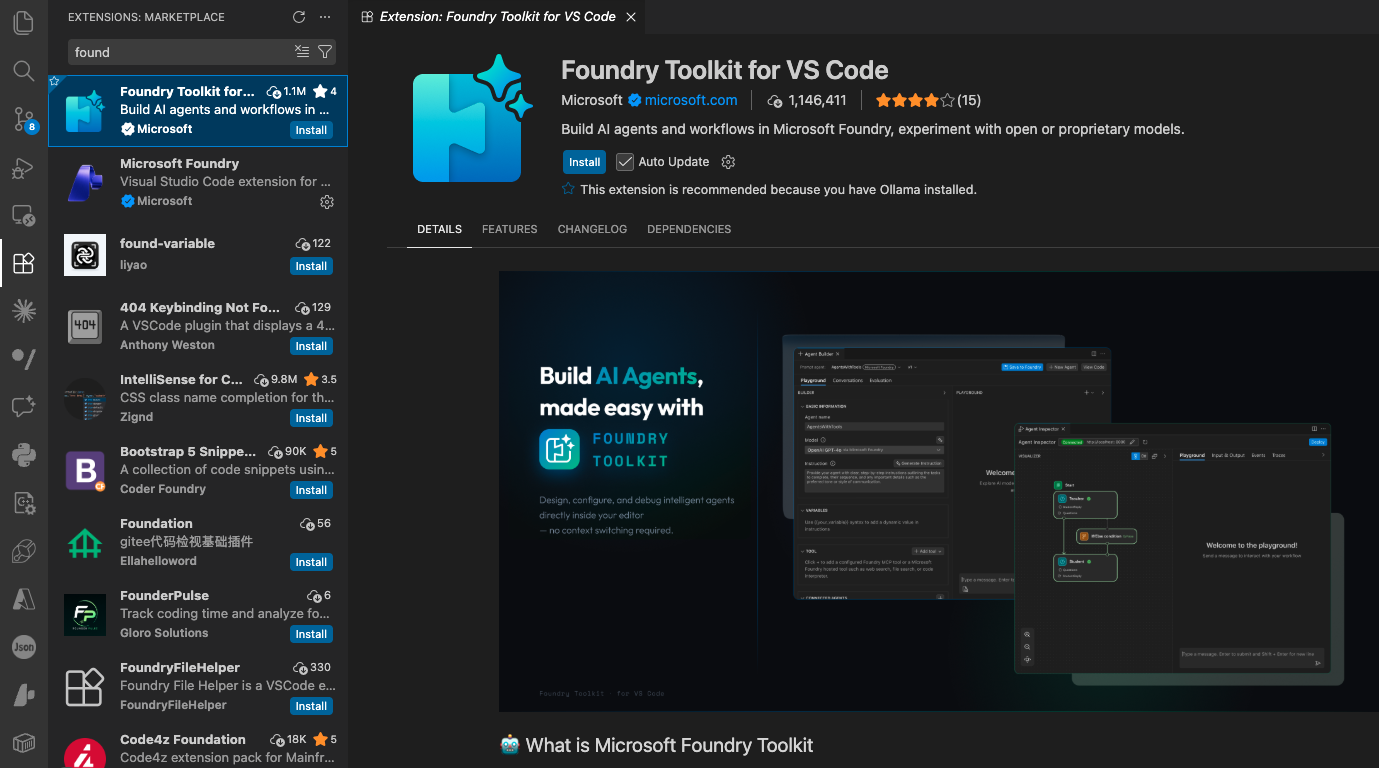Click the Bootstrap 5 Snippets 'B' icon
This screenshot has width=1379, height=768.
(x=85, y=471)
